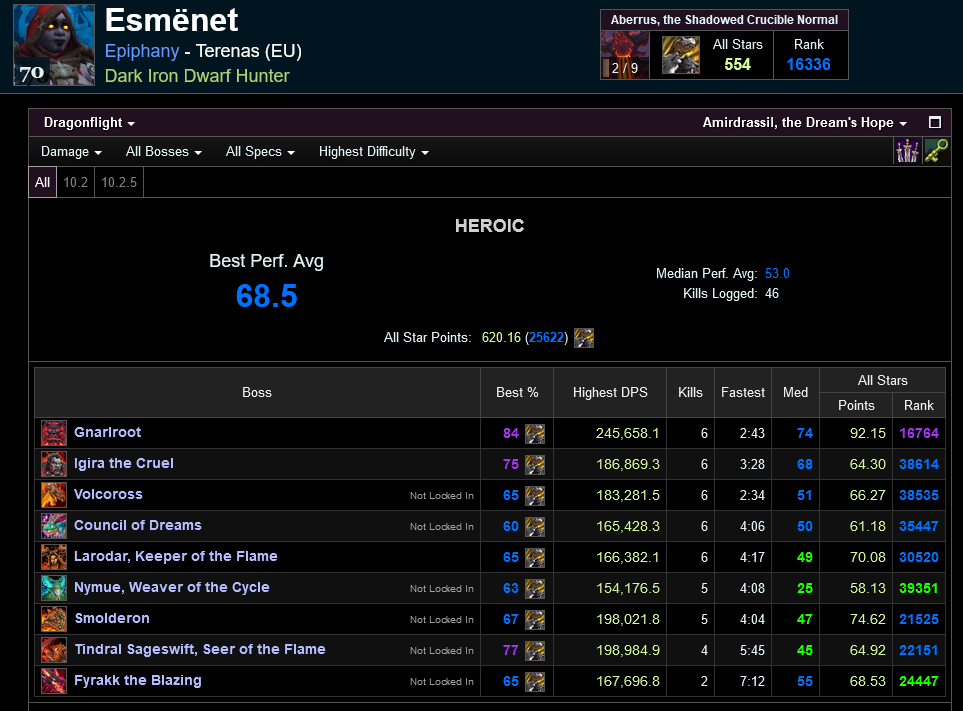
Task: Click the hunter spec icon beside All Stars 554
Action: click(x=680, y=55)
